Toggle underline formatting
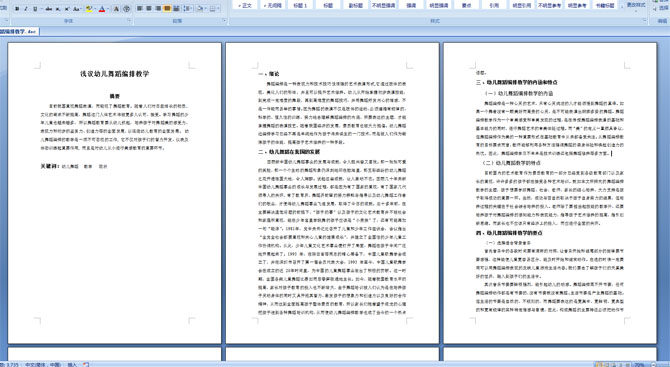This screenshot has height=367, width=670. (35, 9)
